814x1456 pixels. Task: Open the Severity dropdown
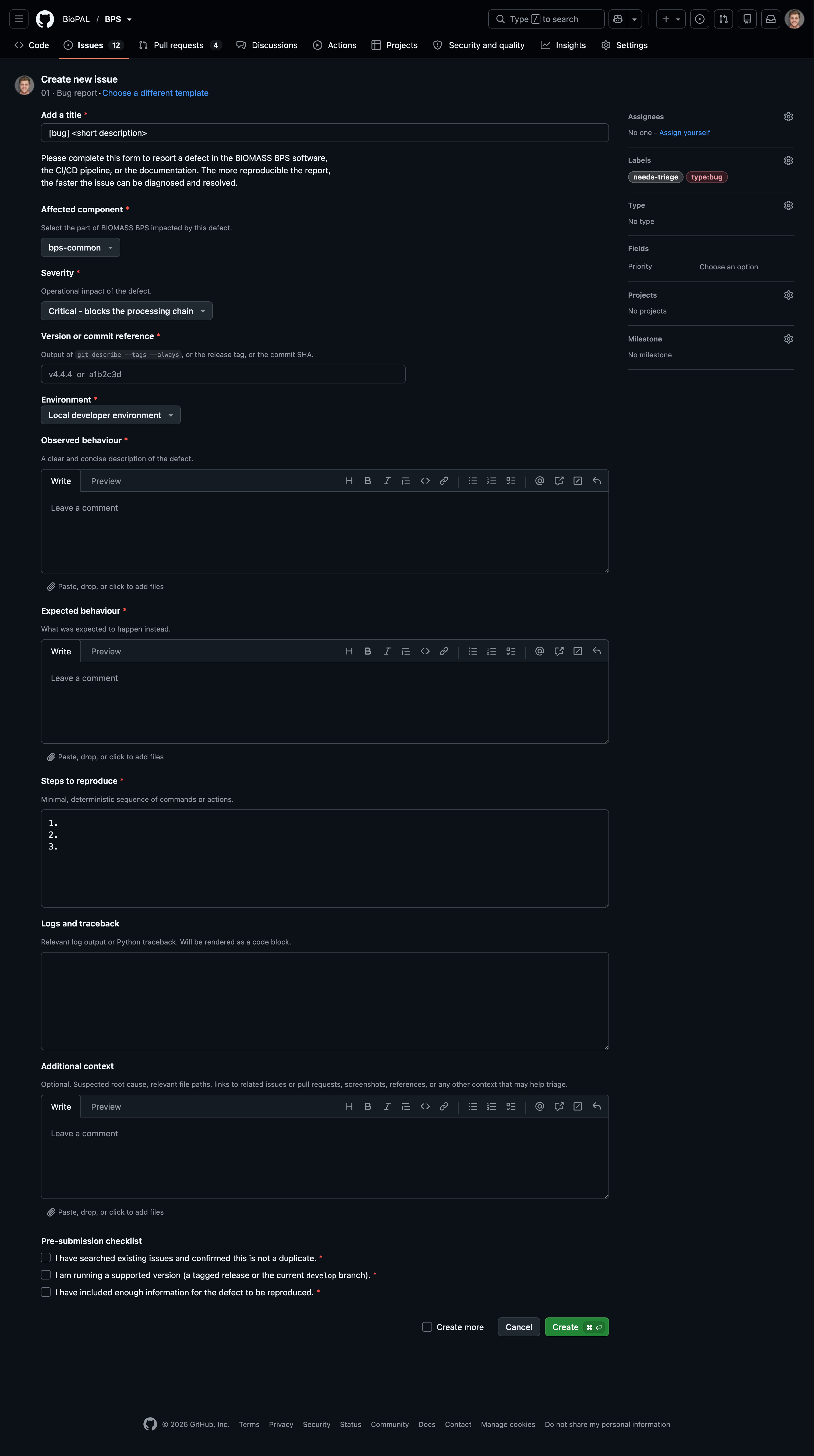126,311
